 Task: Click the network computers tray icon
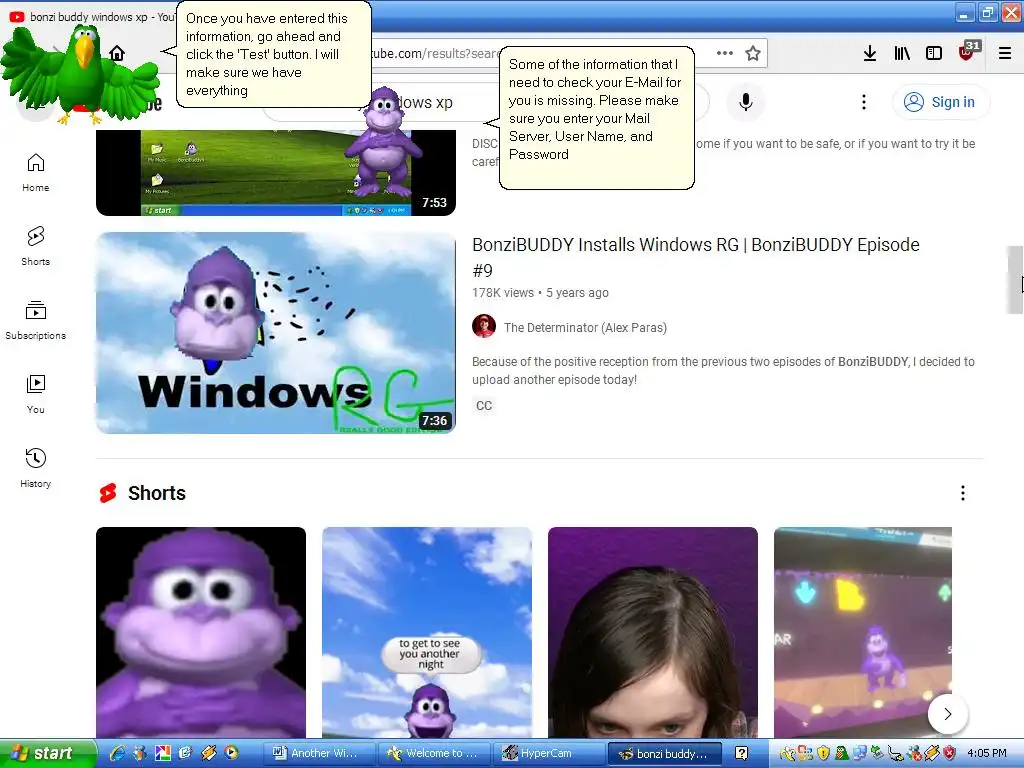point(860,753)
